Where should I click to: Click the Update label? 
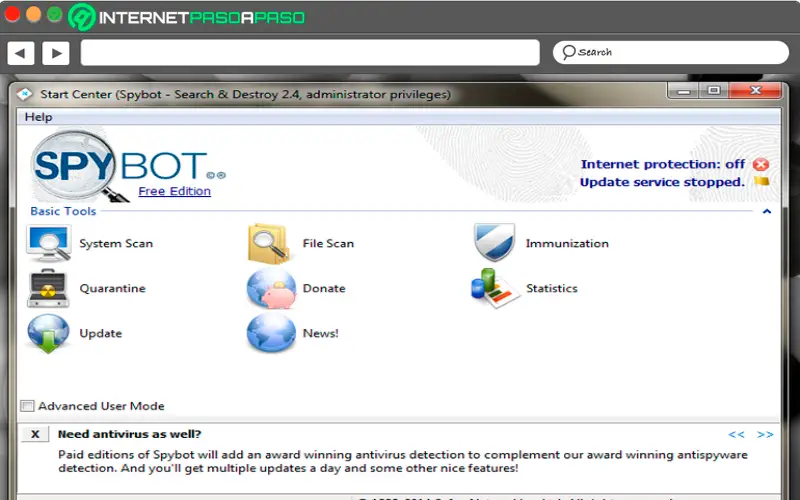click(x=101, y=334)
